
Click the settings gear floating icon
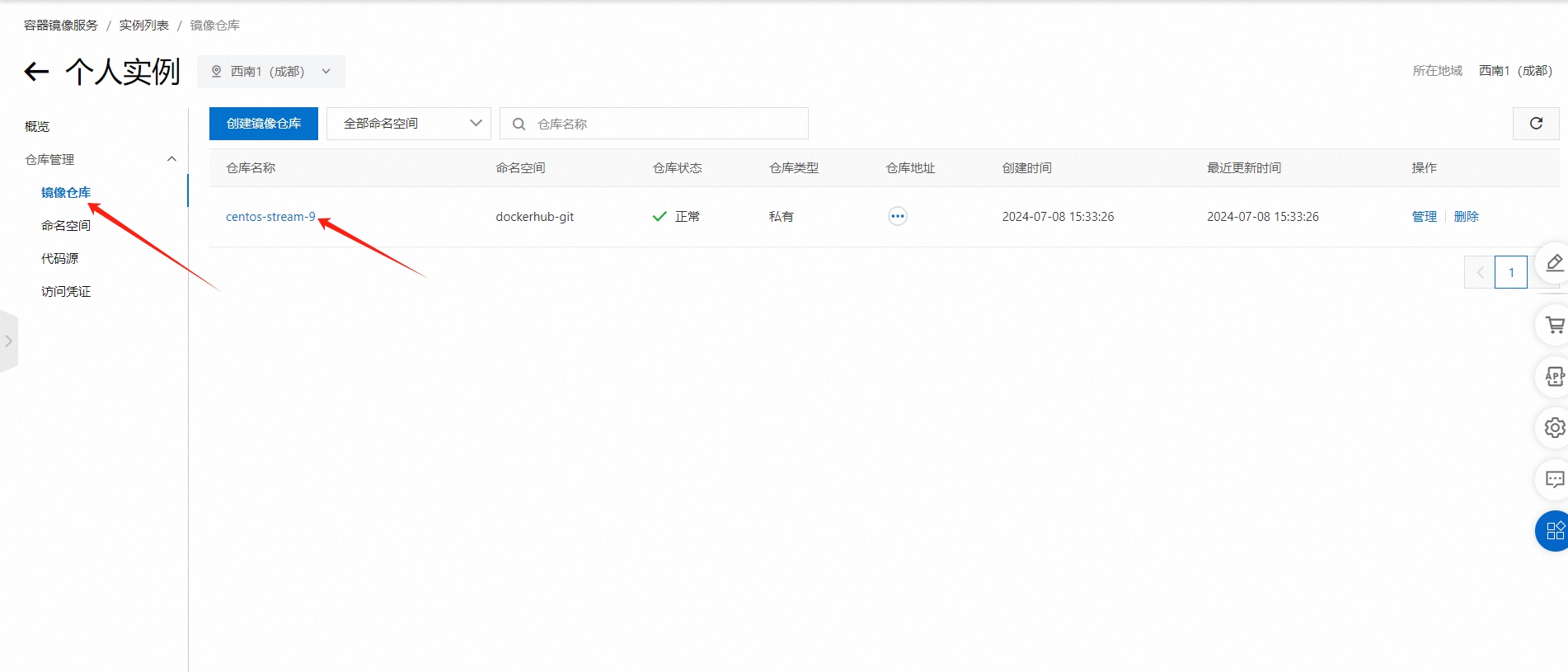click(x=1554, y=428)
